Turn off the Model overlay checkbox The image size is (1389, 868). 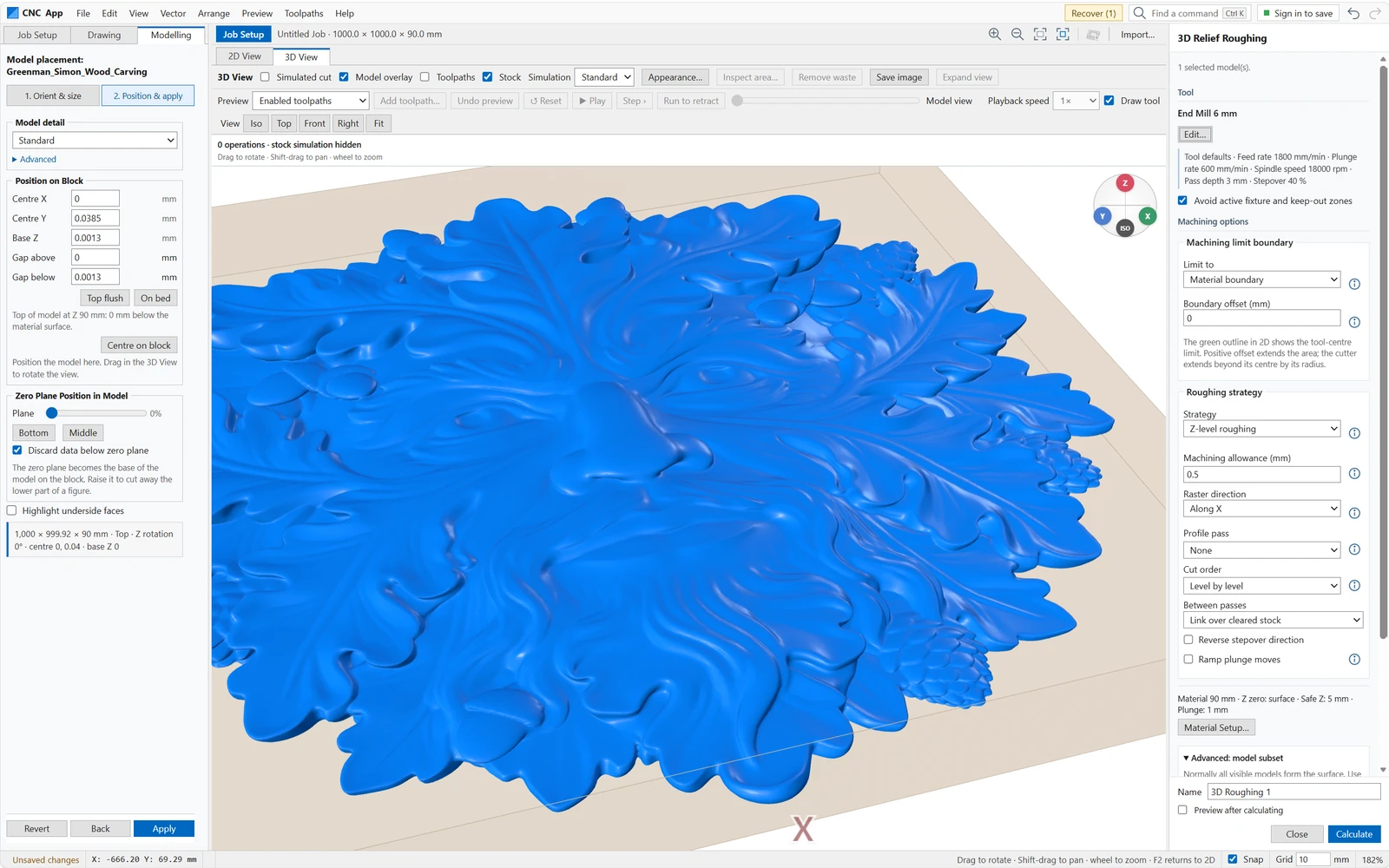[x=344, y=77]
